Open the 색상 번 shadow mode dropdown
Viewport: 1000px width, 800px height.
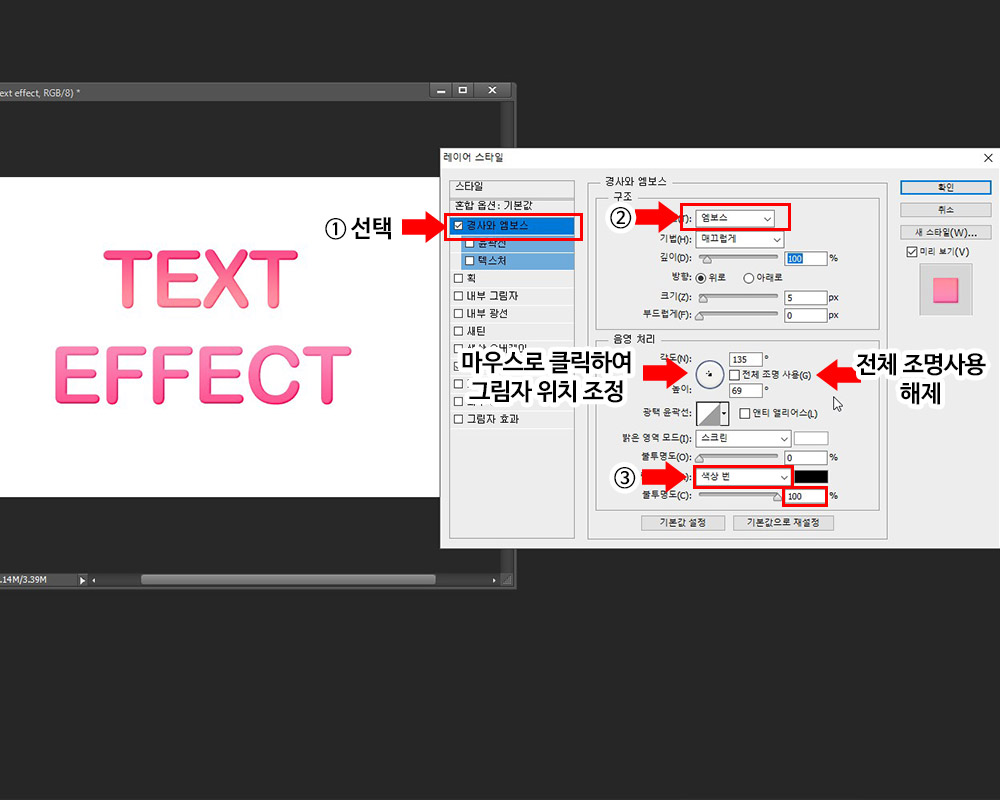[x=743, y=477]
